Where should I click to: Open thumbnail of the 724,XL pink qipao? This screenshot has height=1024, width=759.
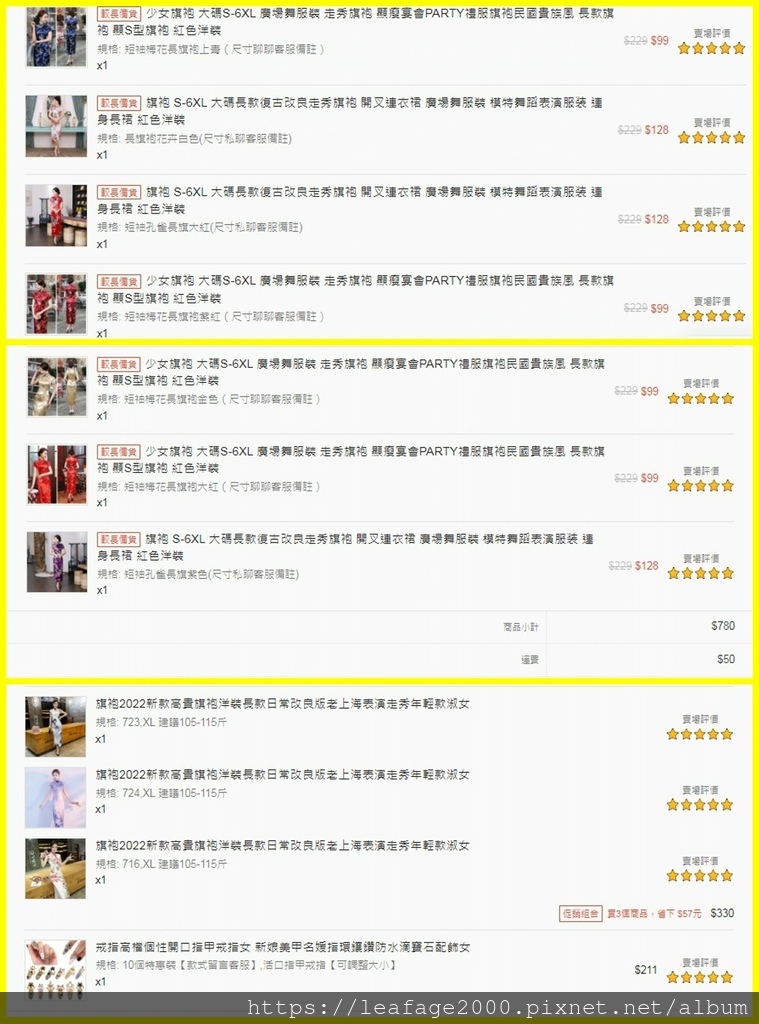[x=56, y=797]
